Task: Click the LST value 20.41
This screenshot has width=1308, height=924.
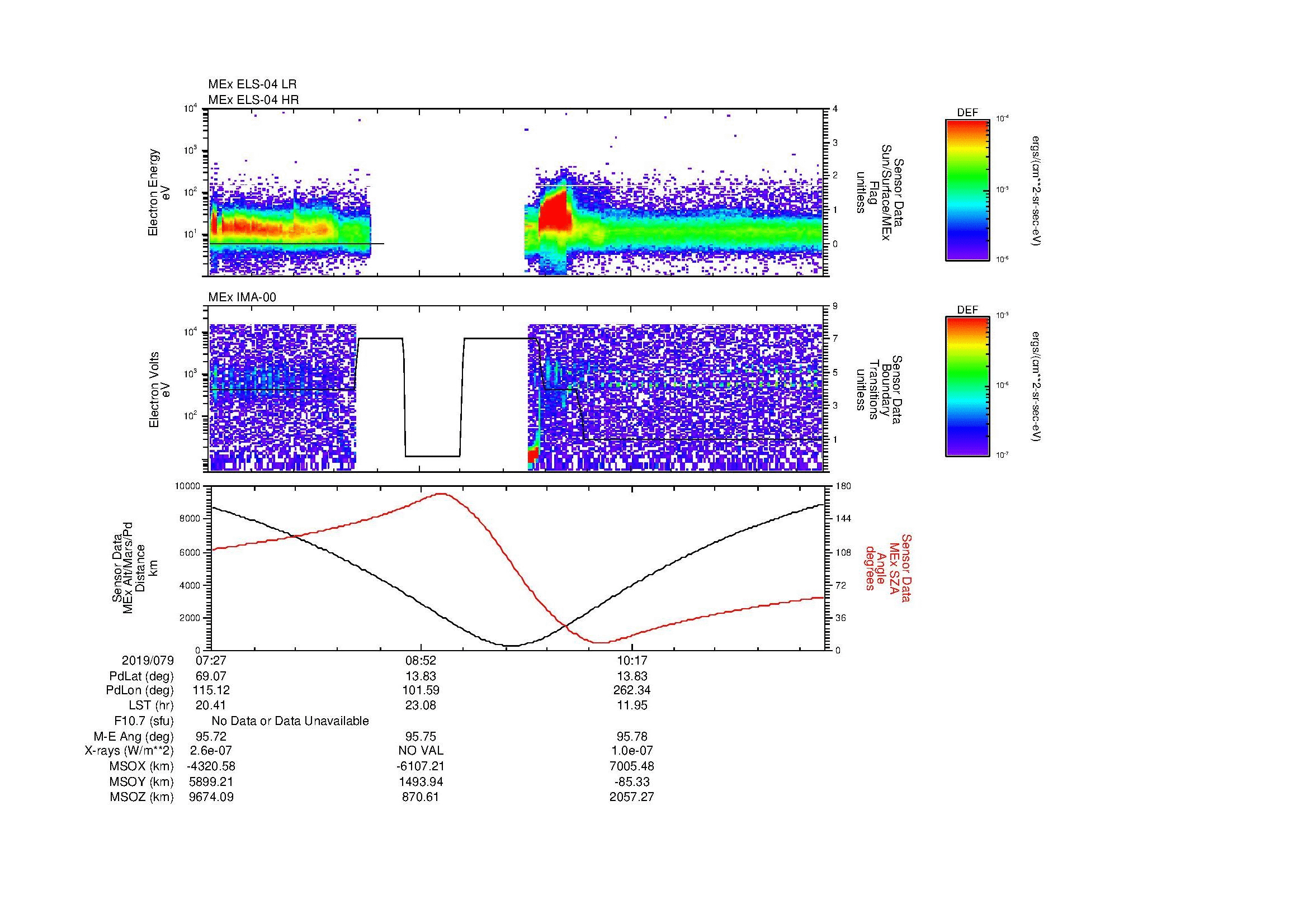Action: pyautogui.click(x=211, y=705)
